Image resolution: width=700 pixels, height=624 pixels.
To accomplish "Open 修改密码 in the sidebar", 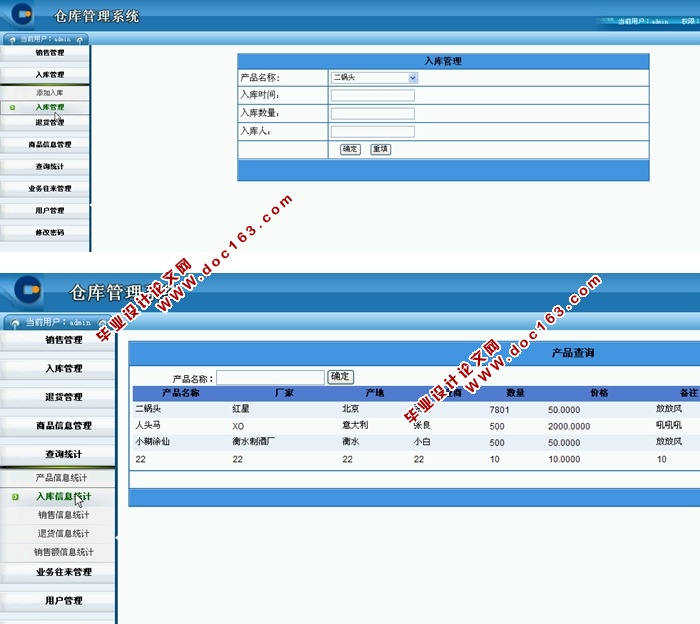I will 50,233.
